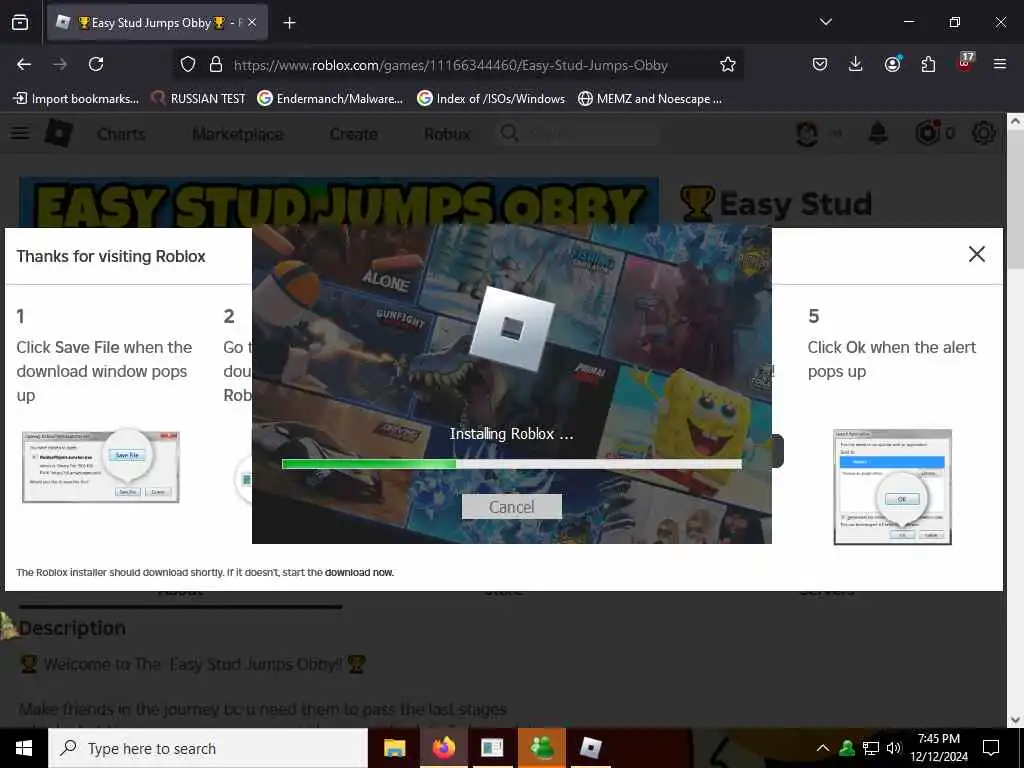
Task: Click the download now link
Action: click(359, 573)
